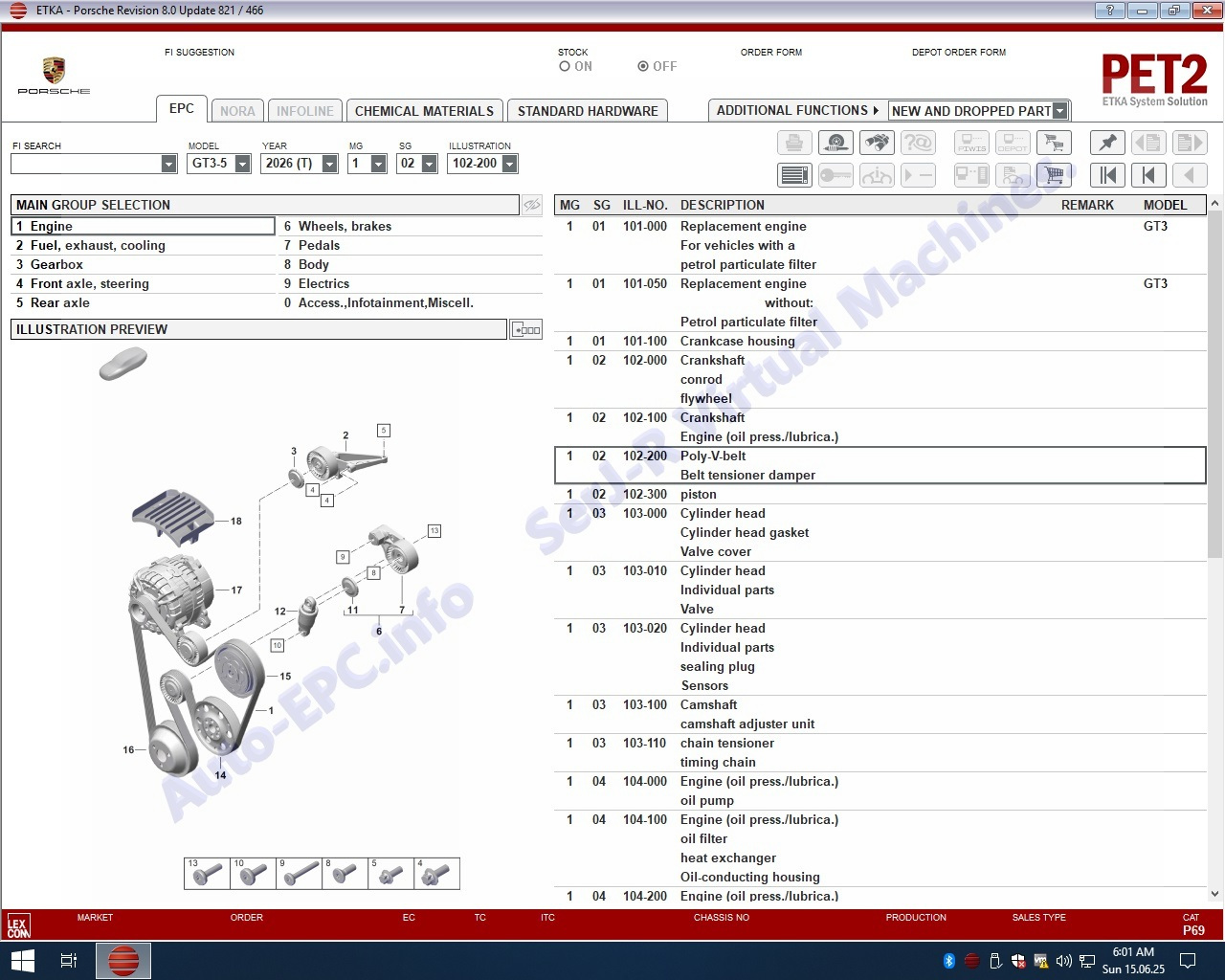The width and height of the screenshot is (1225, 980).
Task: Click the double shopping carts icon
Action: pyautogui.click(x=1054, y=144)
